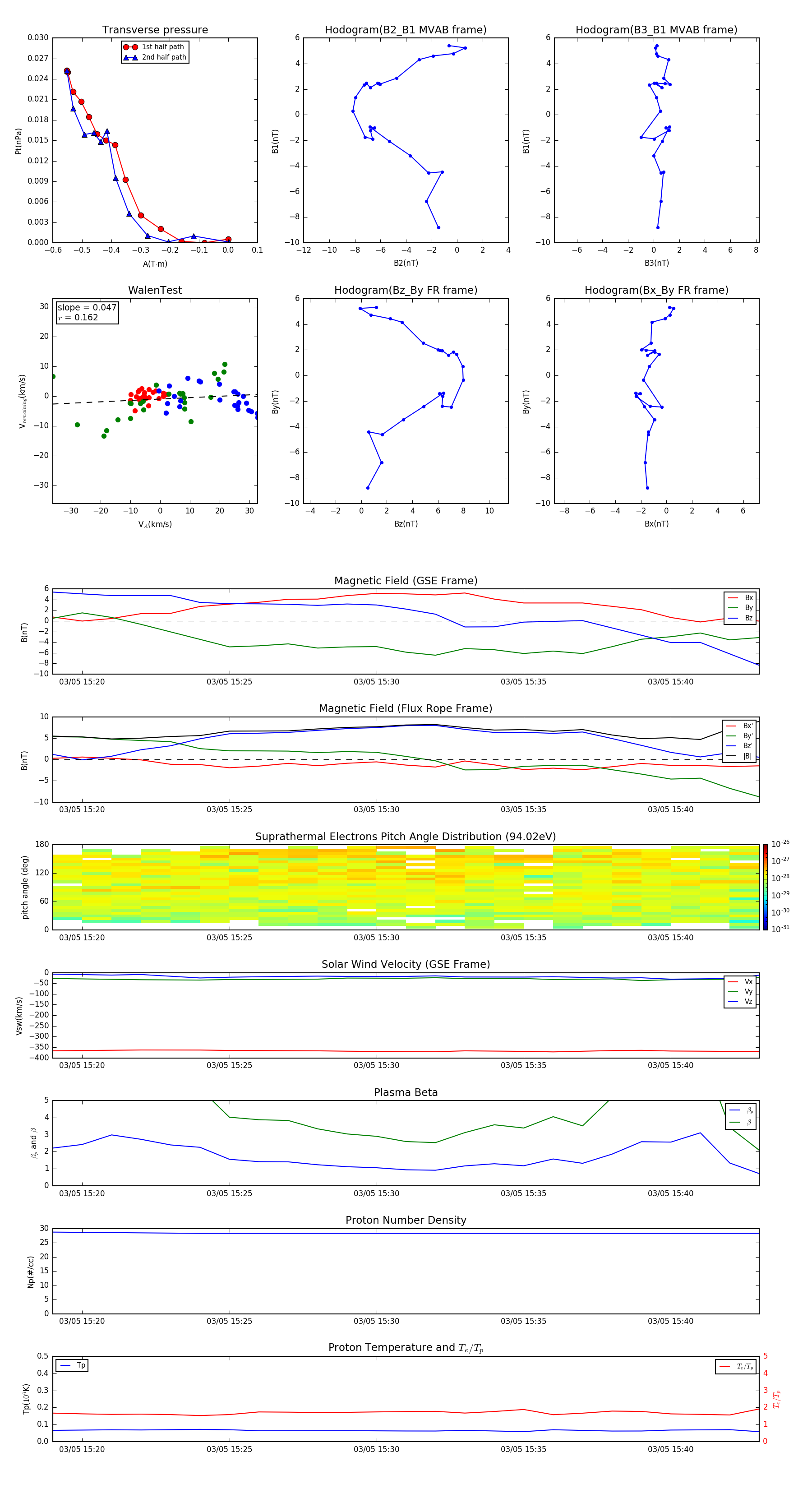This screenshot has width=812, height=1489.
Task: Click the 'pitch angle (deg)' axis label
Action: point(25,887)
